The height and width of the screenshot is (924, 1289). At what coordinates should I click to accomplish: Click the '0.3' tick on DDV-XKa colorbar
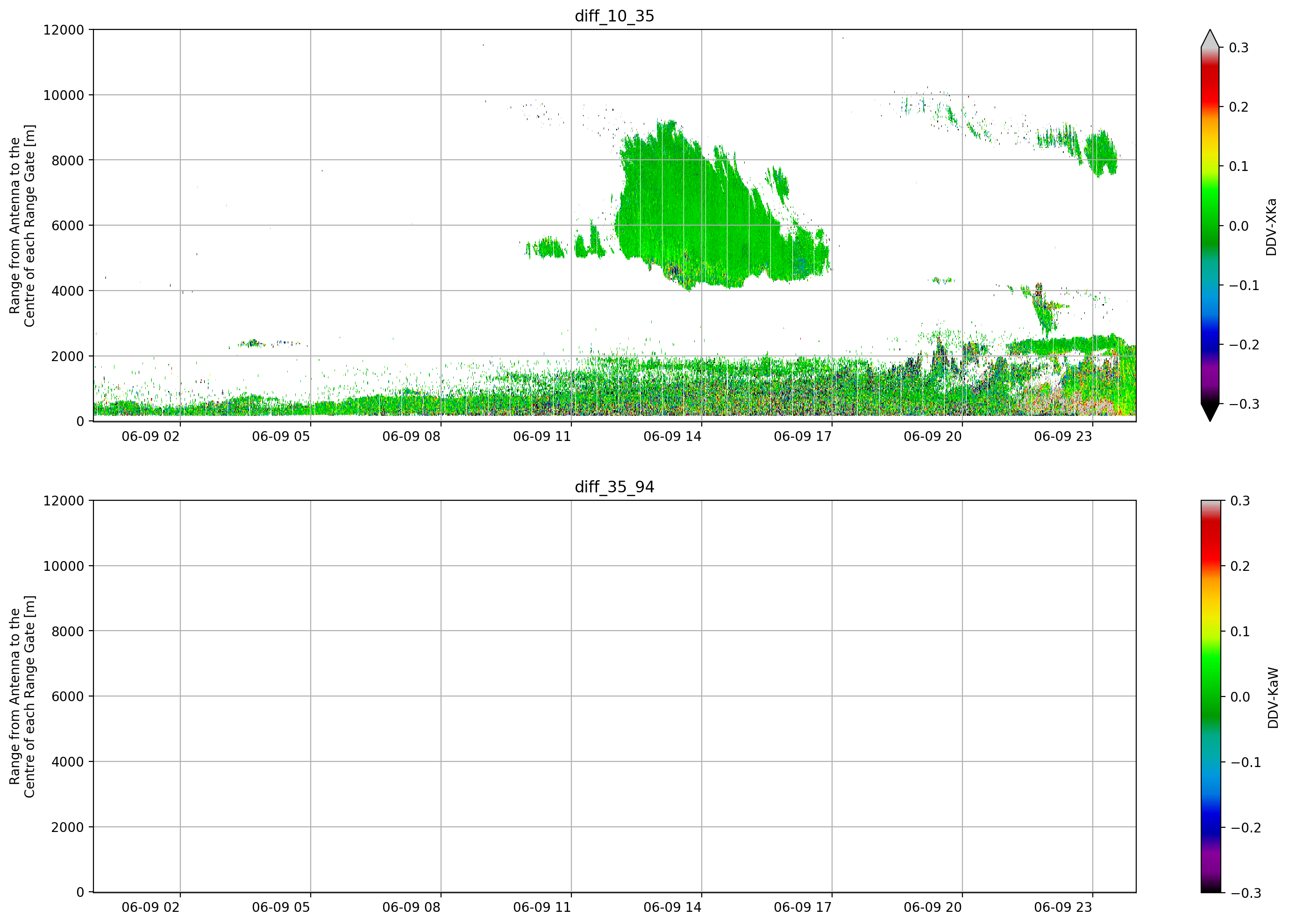[1239, 48]
